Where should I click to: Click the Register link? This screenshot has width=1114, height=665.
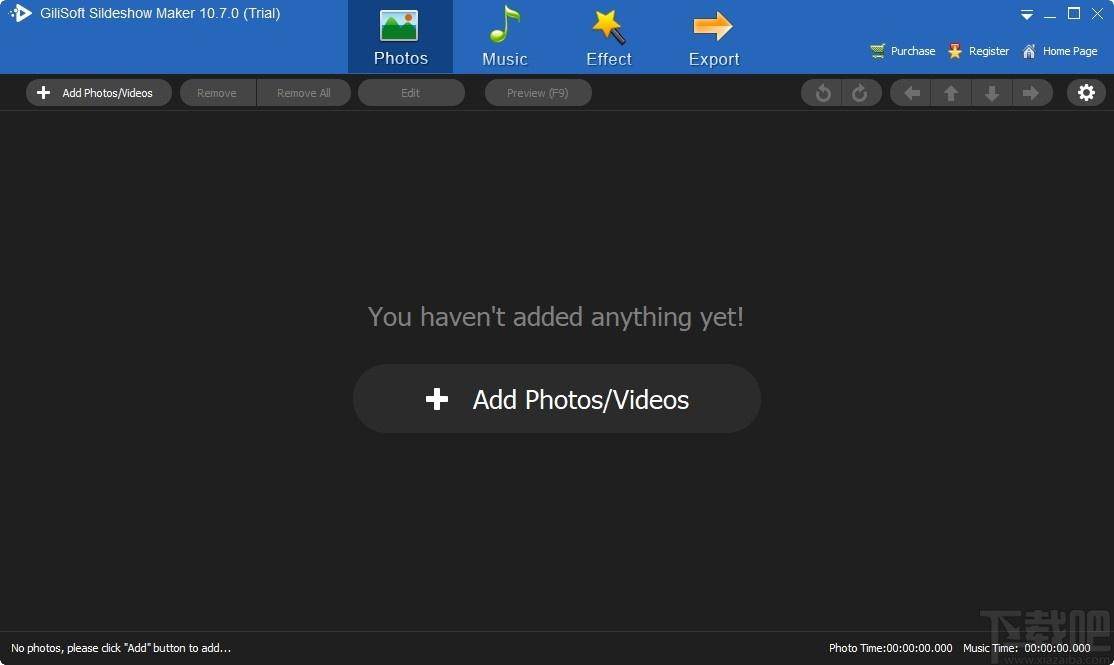(x=978, y=51)
